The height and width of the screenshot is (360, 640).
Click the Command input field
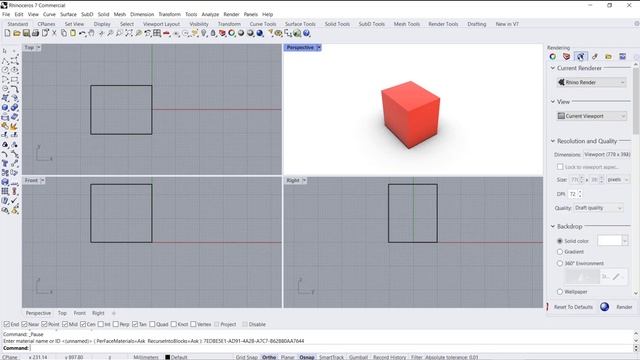pos(331,348)
